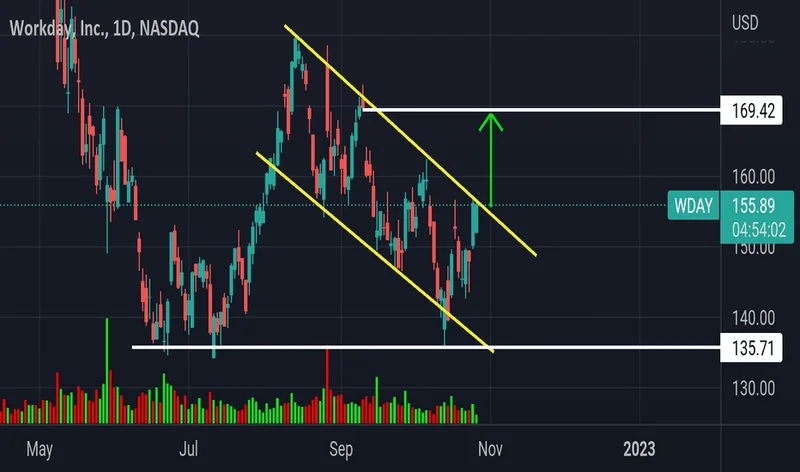Screen dimensions: 800x472
Task: Open the USD currency selector
Action: [745, 21]
